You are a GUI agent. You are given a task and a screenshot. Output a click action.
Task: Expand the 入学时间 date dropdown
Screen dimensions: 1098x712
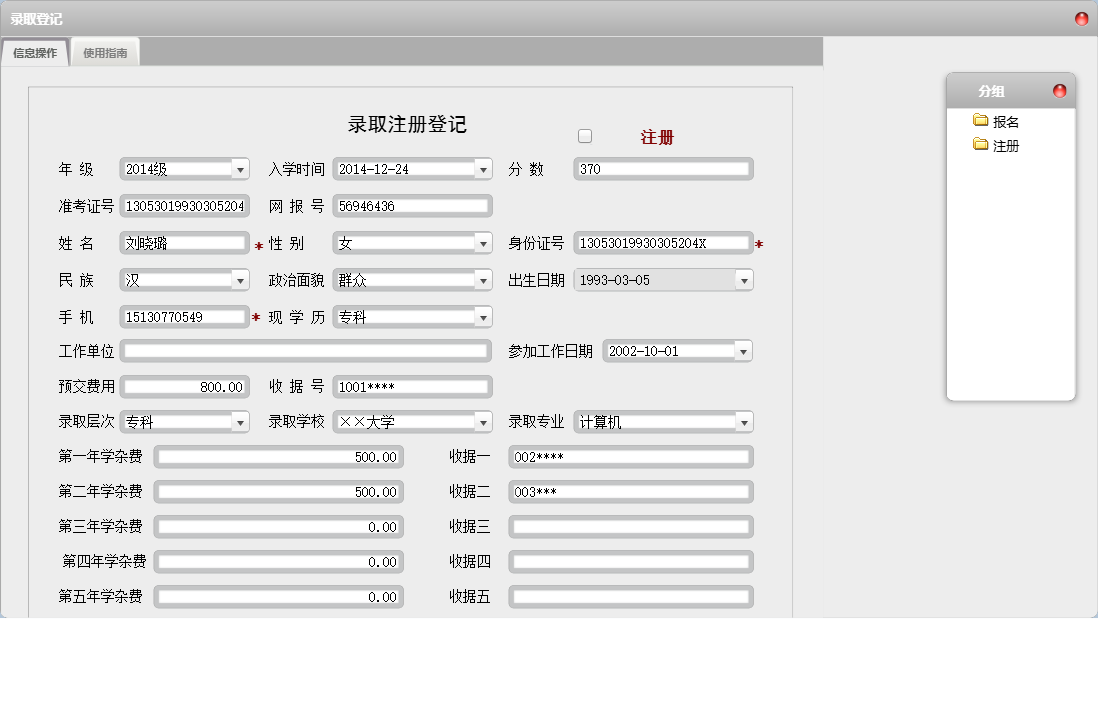tap(482, 168)
